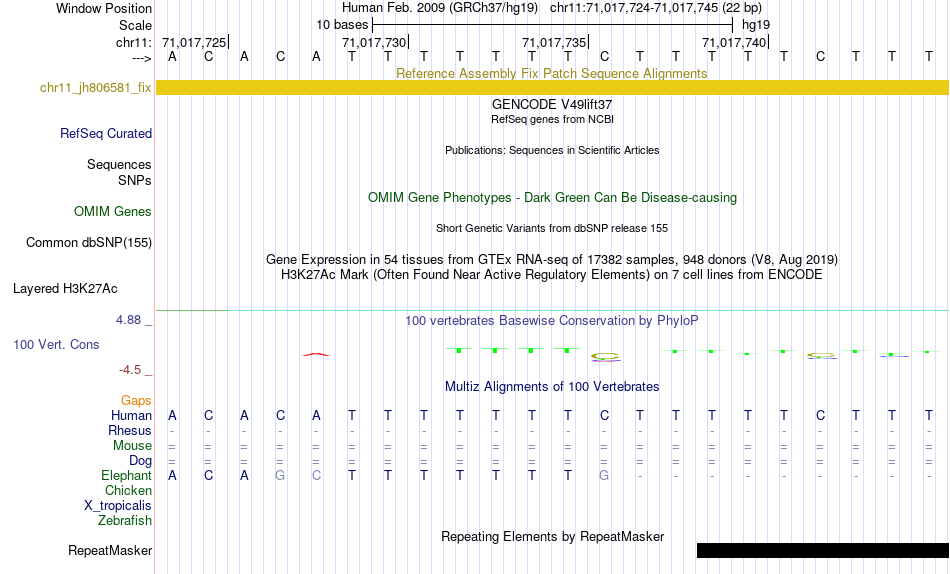Select the Mouse species row label
The width and height of the screenshot is (950, 574).
[132, 446]
